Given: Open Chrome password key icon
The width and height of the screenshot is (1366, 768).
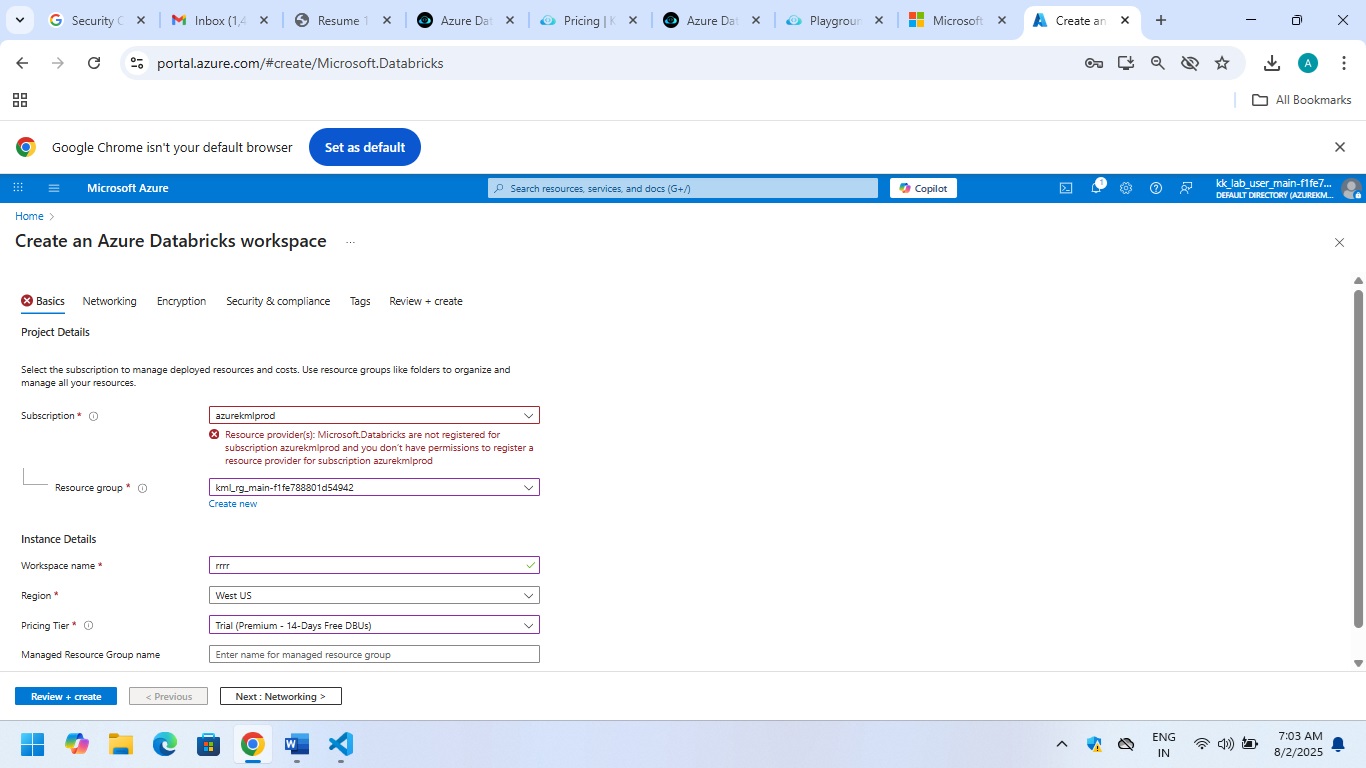Looking at the screenshot, I should (1094, 63).
